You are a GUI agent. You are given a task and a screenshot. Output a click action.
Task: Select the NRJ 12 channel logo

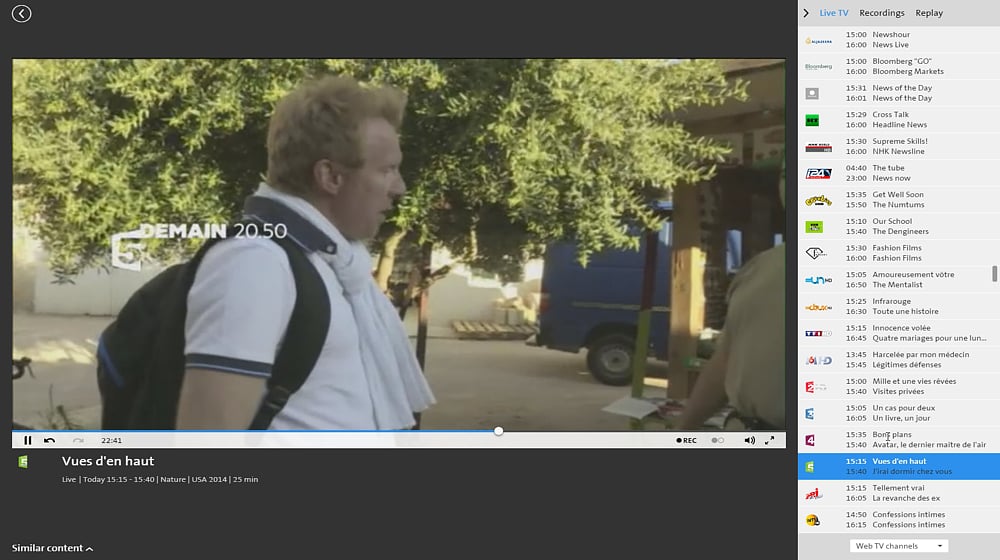[x=813, y=494]
